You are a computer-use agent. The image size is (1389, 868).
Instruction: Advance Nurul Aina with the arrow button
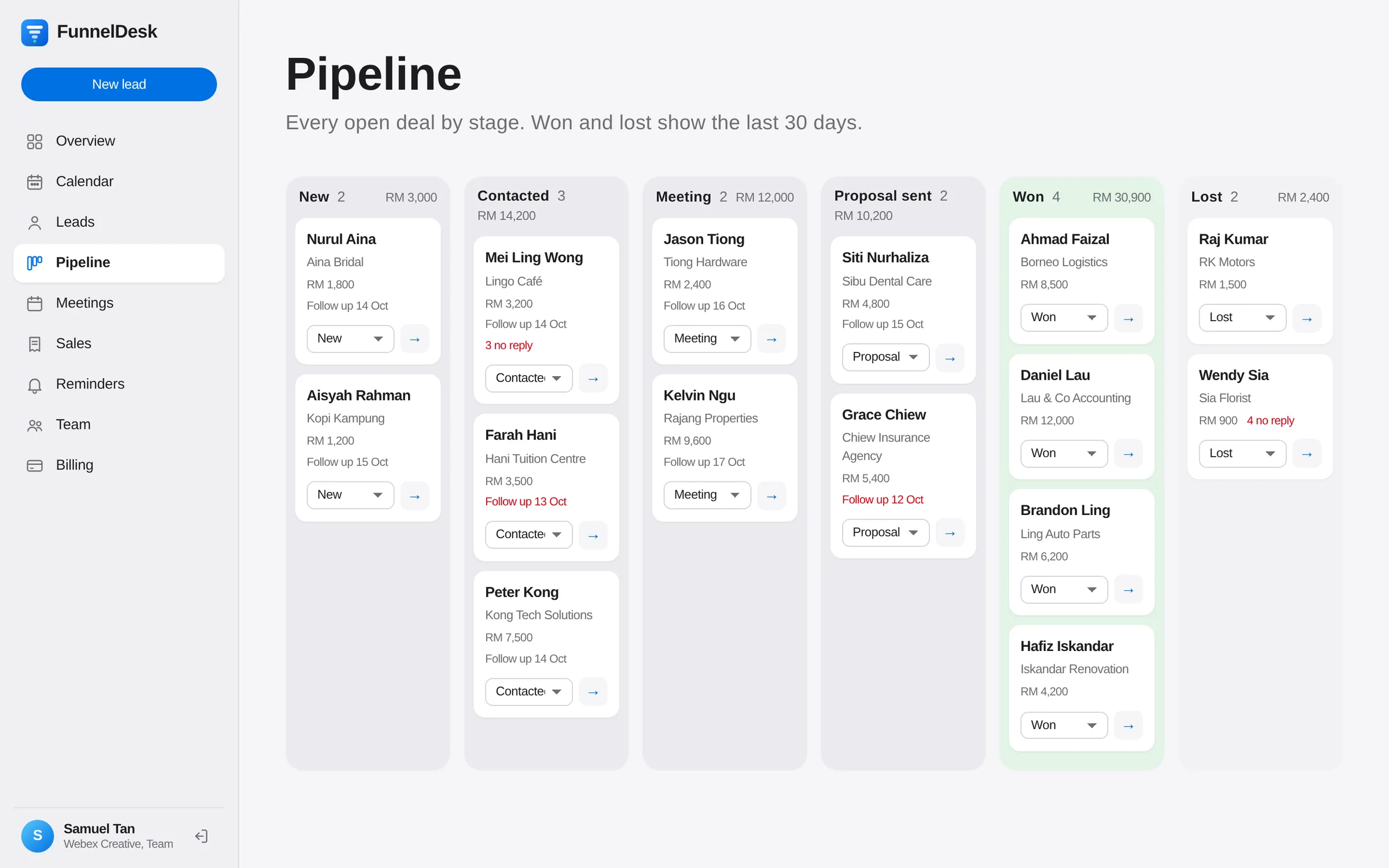click(x=415, y=339)
